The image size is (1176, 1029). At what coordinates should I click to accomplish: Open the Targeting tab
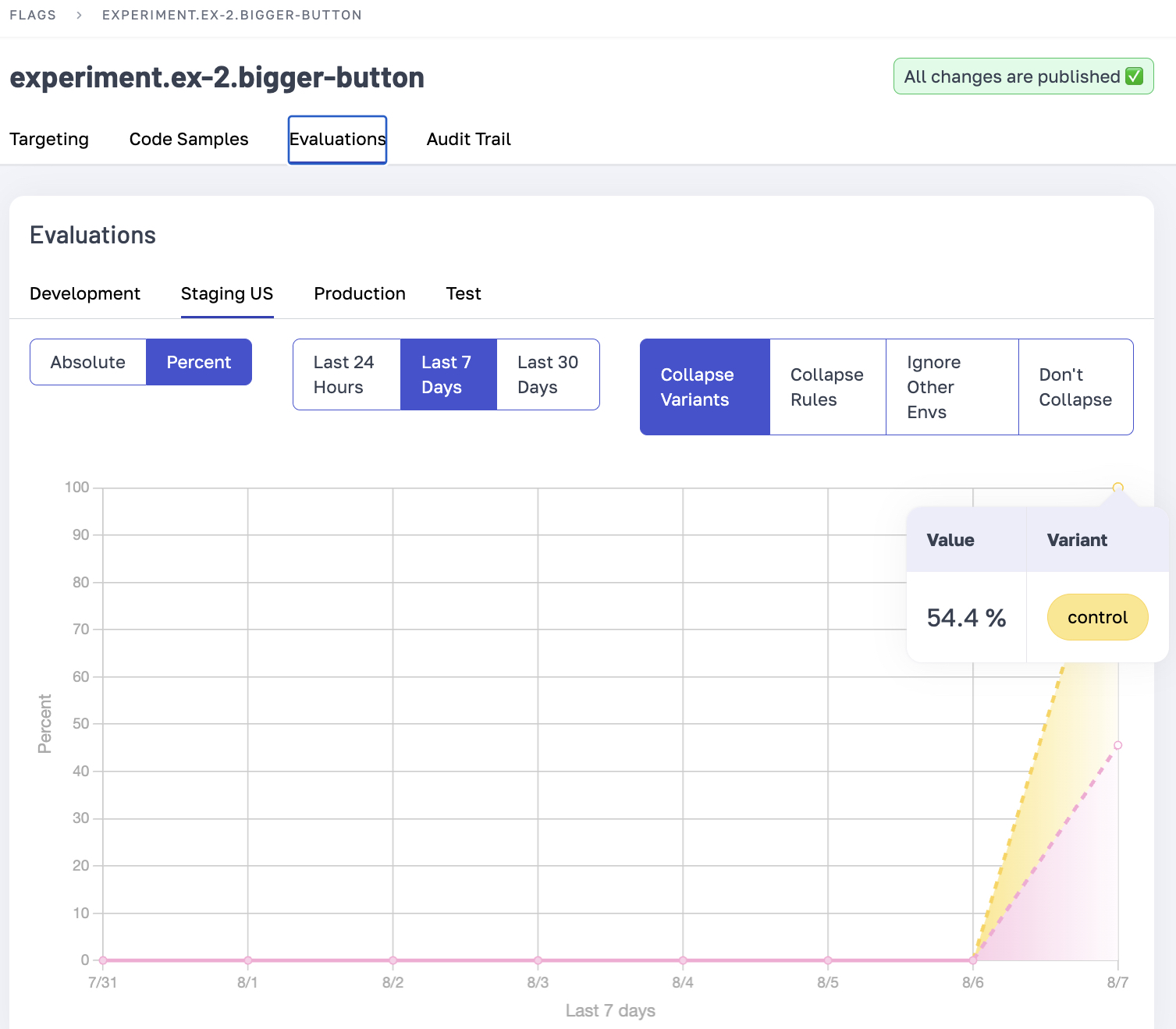pyautogui.click(x=49, y=139)
